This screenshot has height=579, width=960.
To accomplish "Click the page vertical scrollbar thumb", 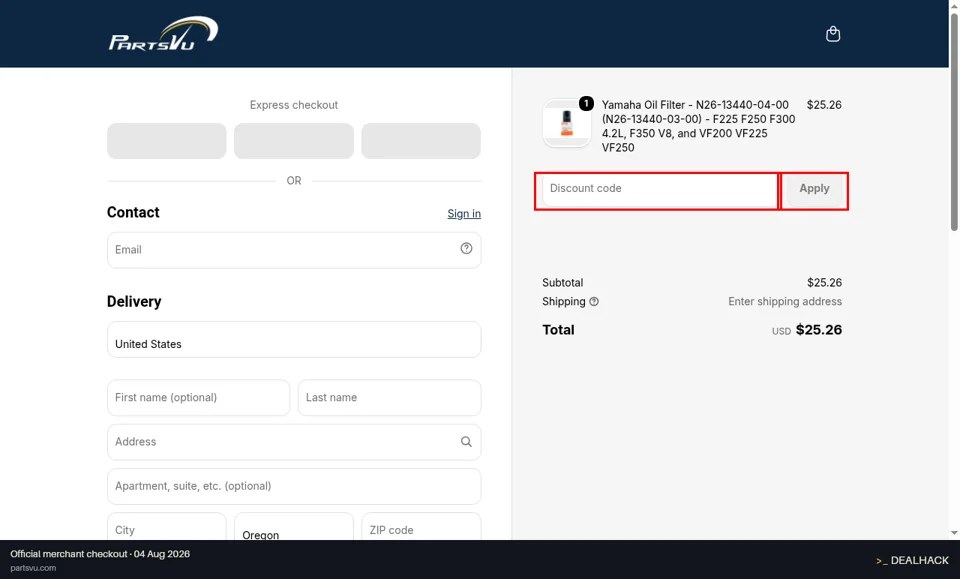I will pos(954,121).
